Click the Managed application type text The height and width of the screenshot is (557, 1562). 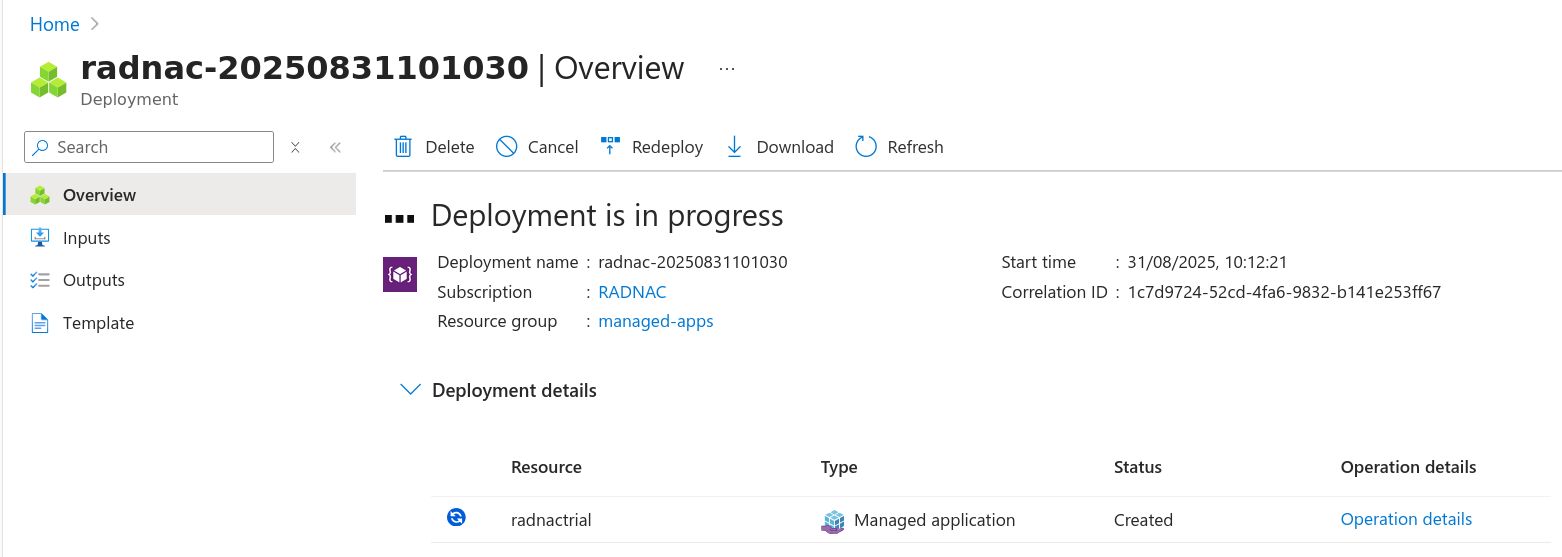click(934, 520)
